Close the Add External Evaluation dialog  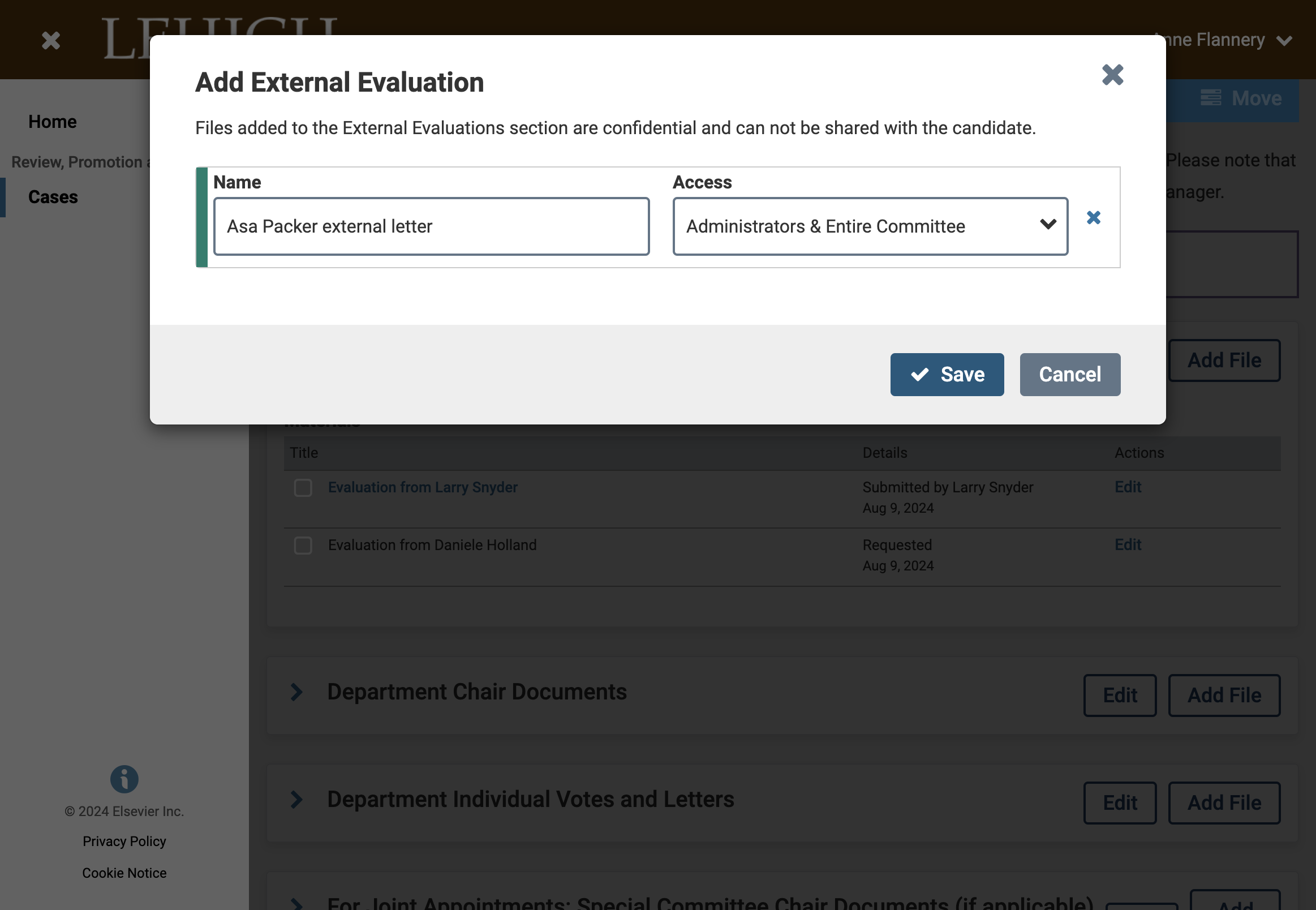click(1112, 75)
